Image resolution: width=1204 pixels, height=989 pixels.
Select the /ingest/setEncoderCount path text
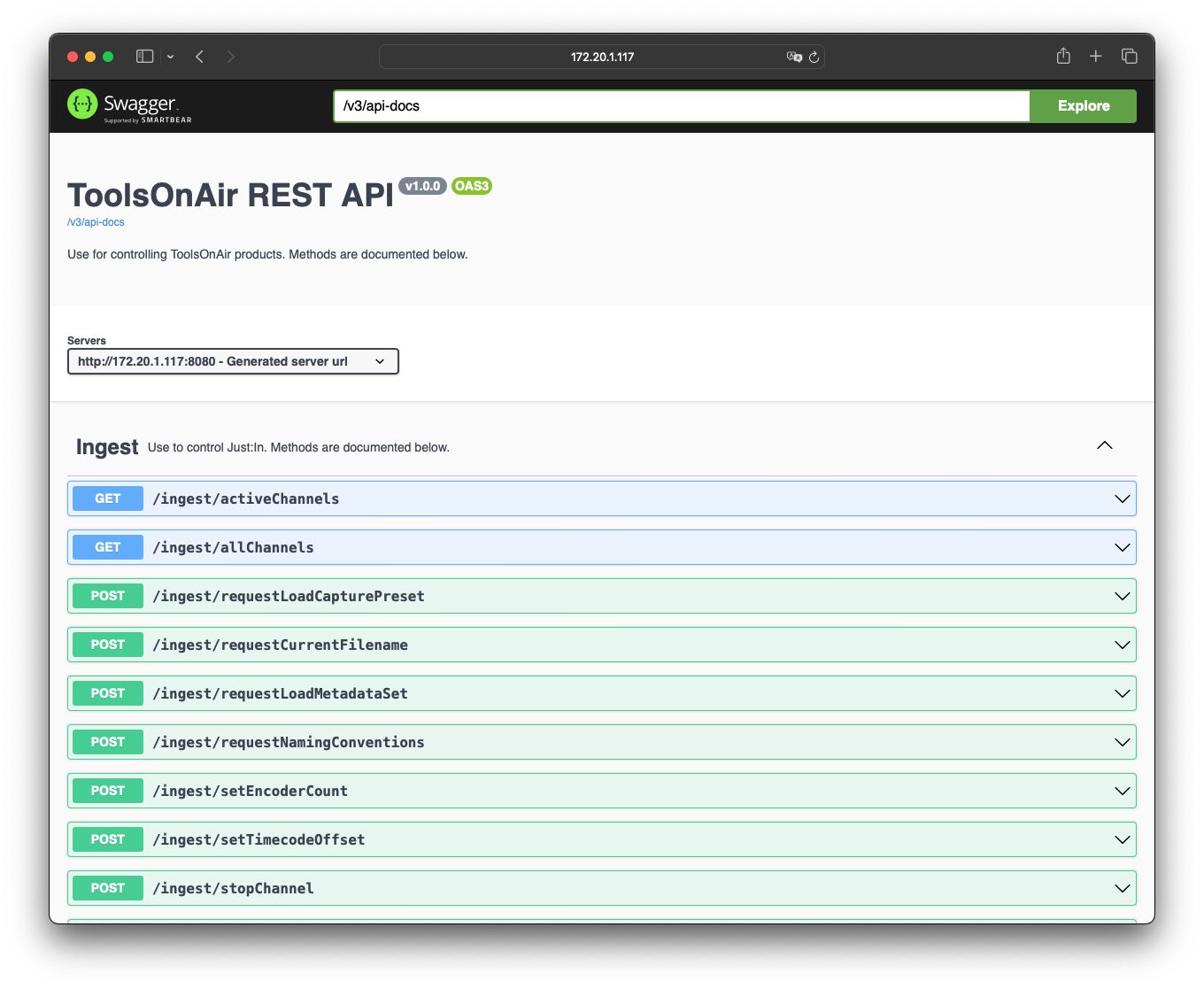(x=251, y=791)
